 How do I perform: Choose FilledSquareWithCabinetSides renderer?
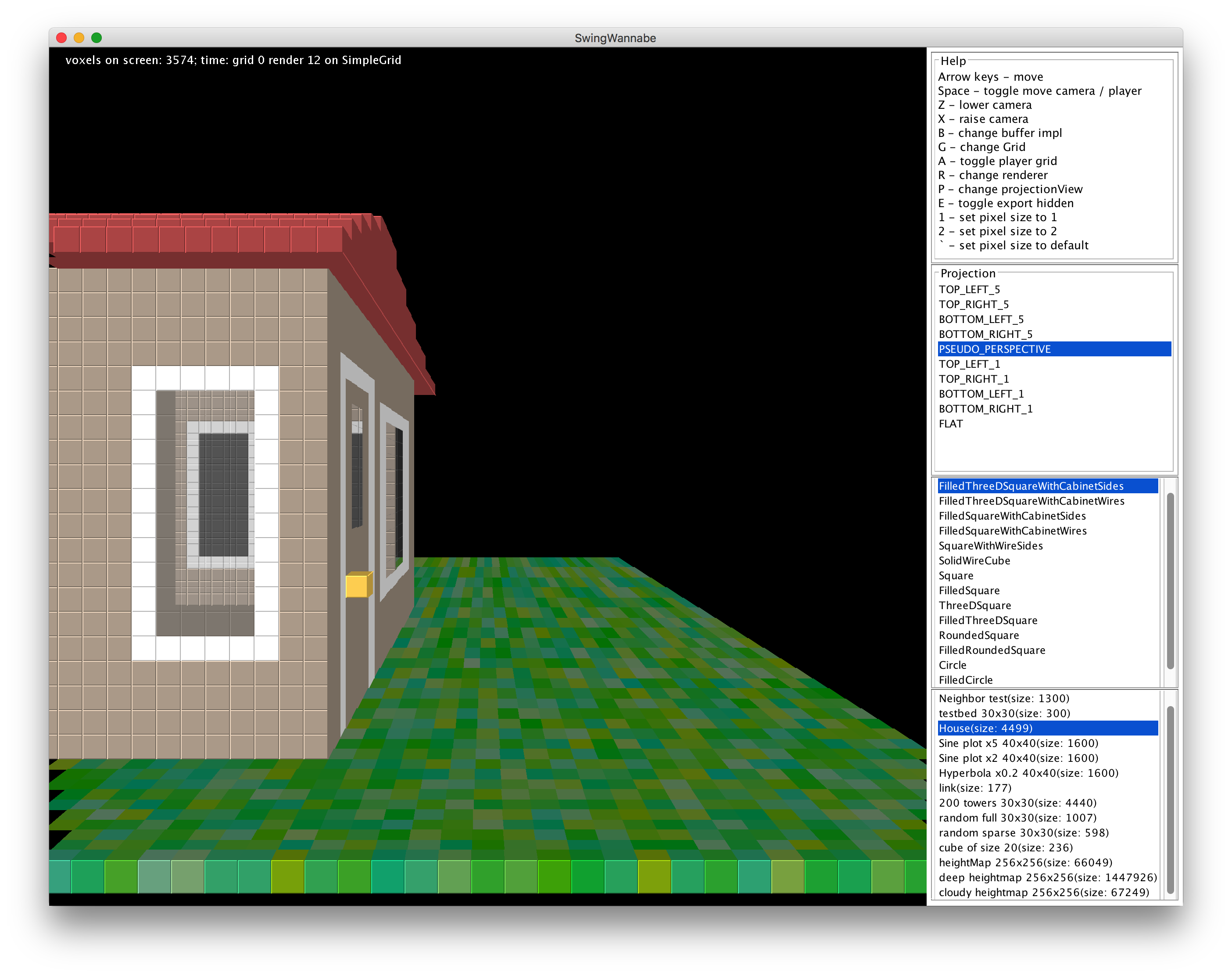[x=1048, y=516]
